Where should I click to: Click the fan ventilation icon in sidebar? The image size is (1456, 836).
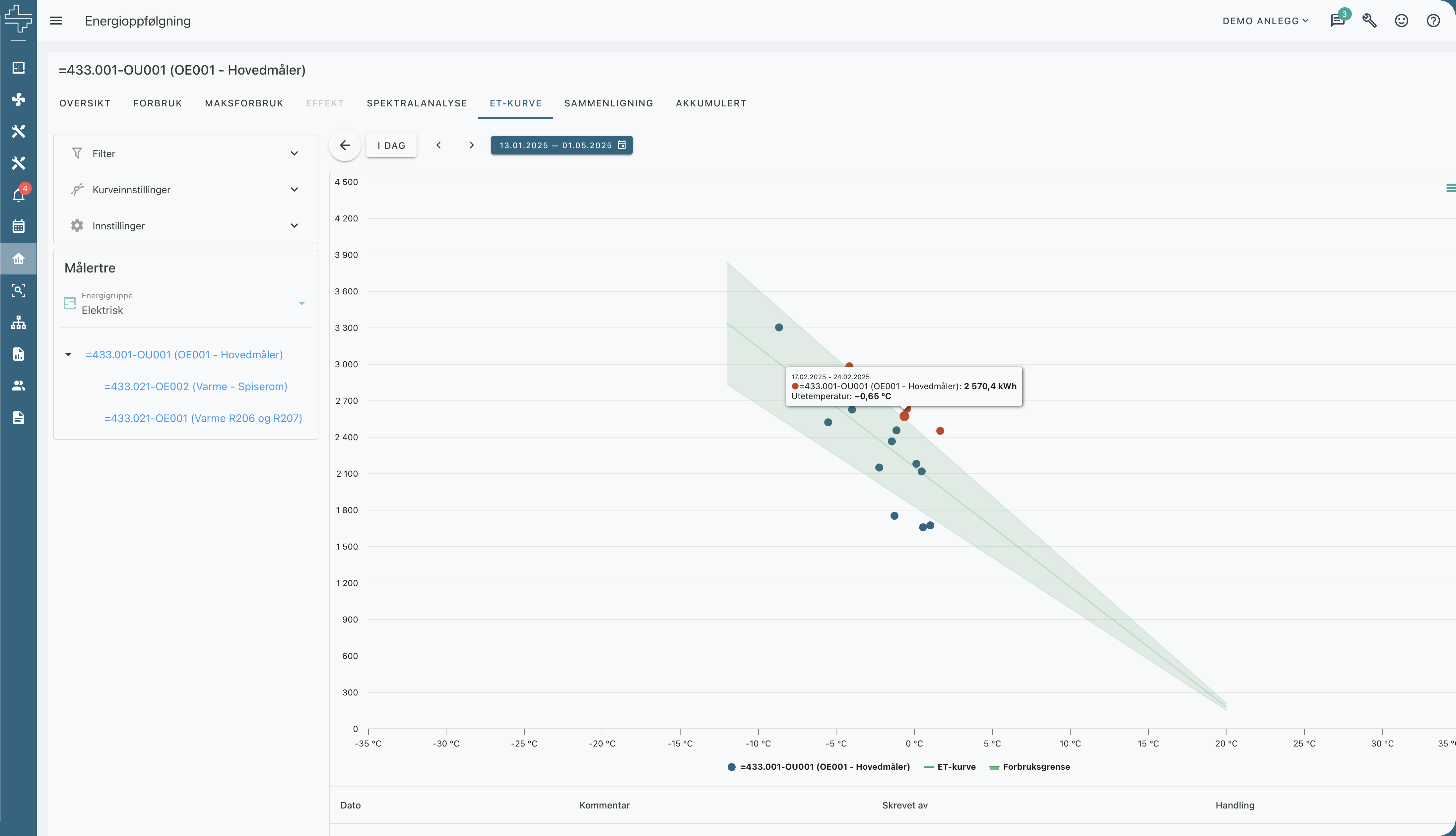(18, 99)
